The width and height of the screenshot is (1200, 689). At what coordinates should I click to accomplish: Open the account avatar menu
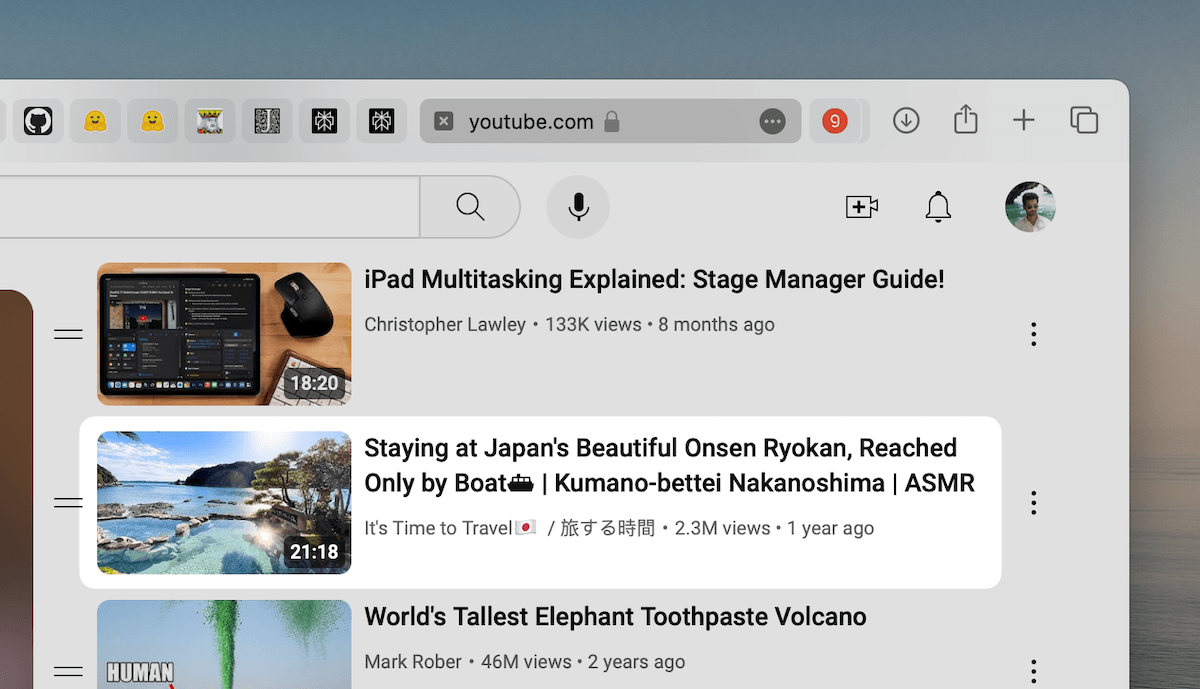click(1030, 207)
